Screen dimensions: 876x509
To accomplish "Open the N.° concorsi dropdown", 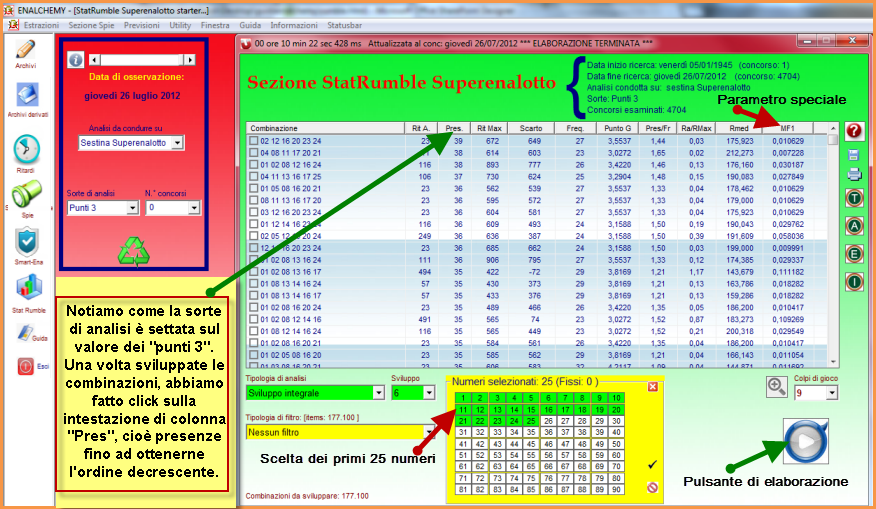I will (x=194, y=208).
